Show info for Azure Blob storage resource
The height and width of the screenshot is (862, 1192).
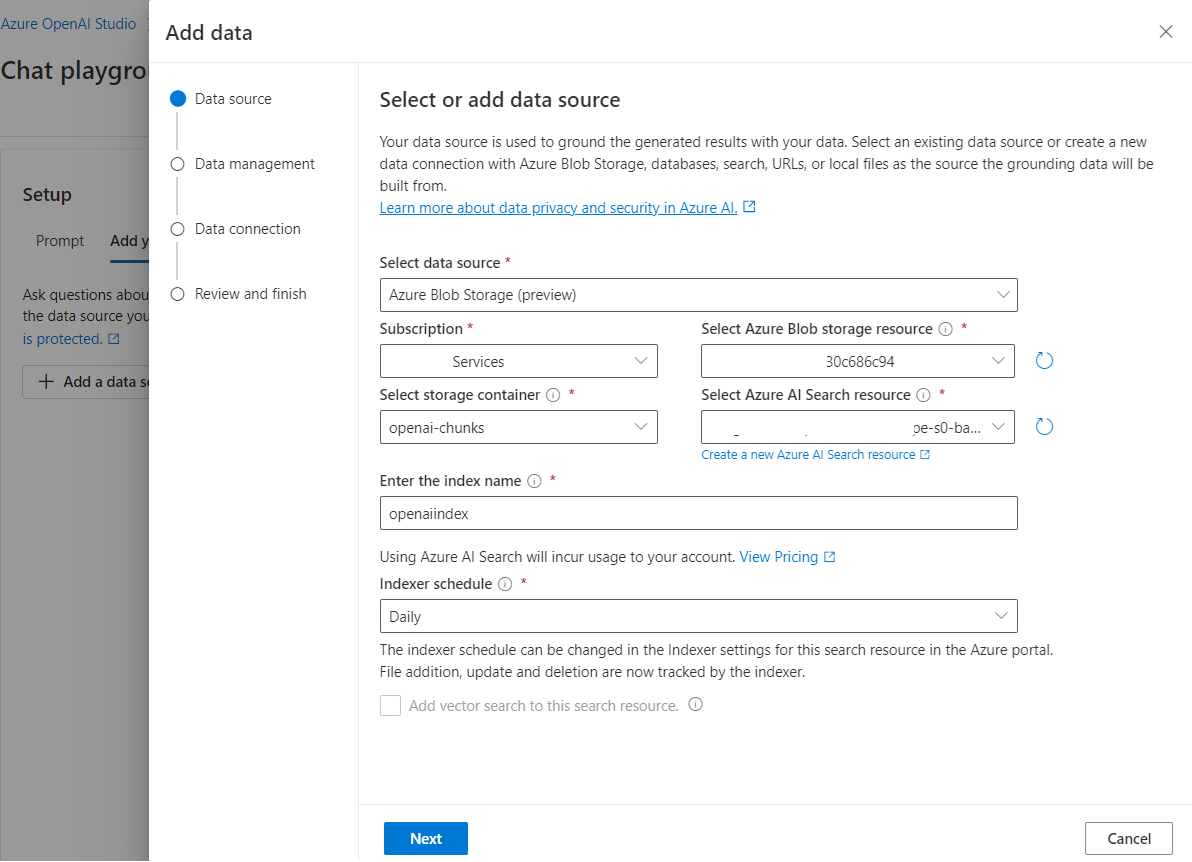tap(946, 329)
